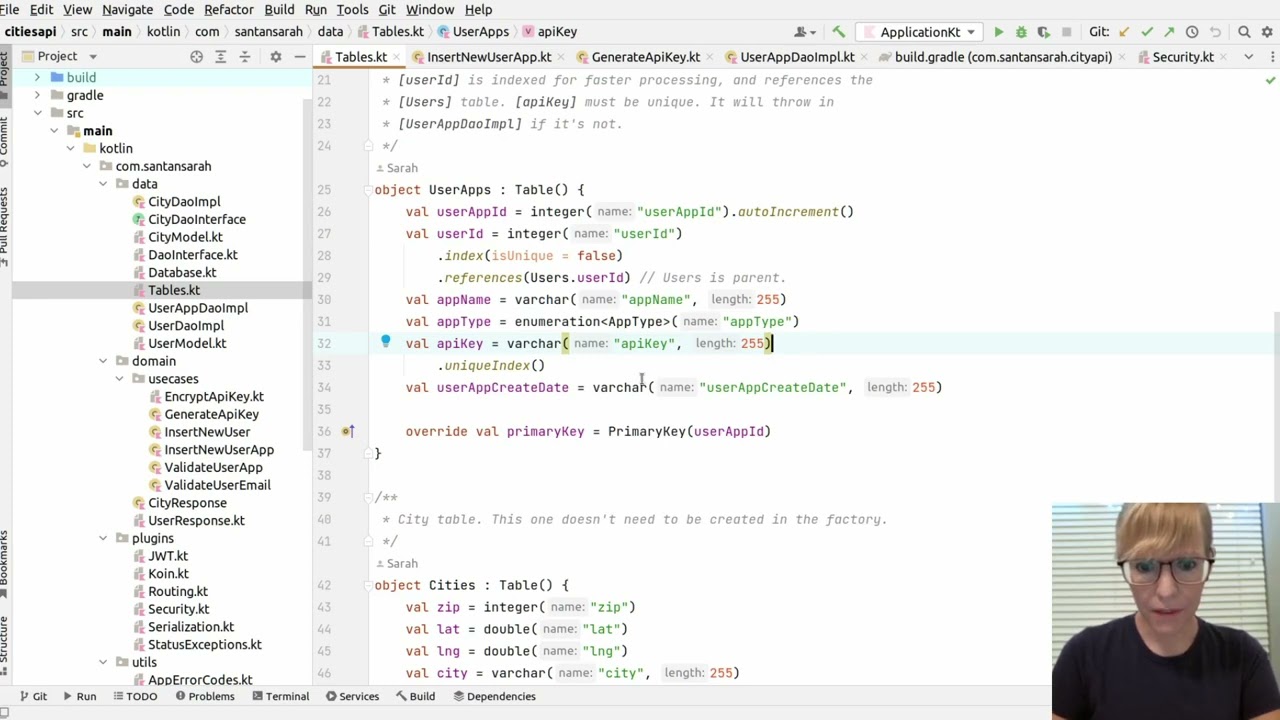Update project with Git pull arrow
Image resolution: width=1280 pixels, height=720 pixels.
[1124, 32]
